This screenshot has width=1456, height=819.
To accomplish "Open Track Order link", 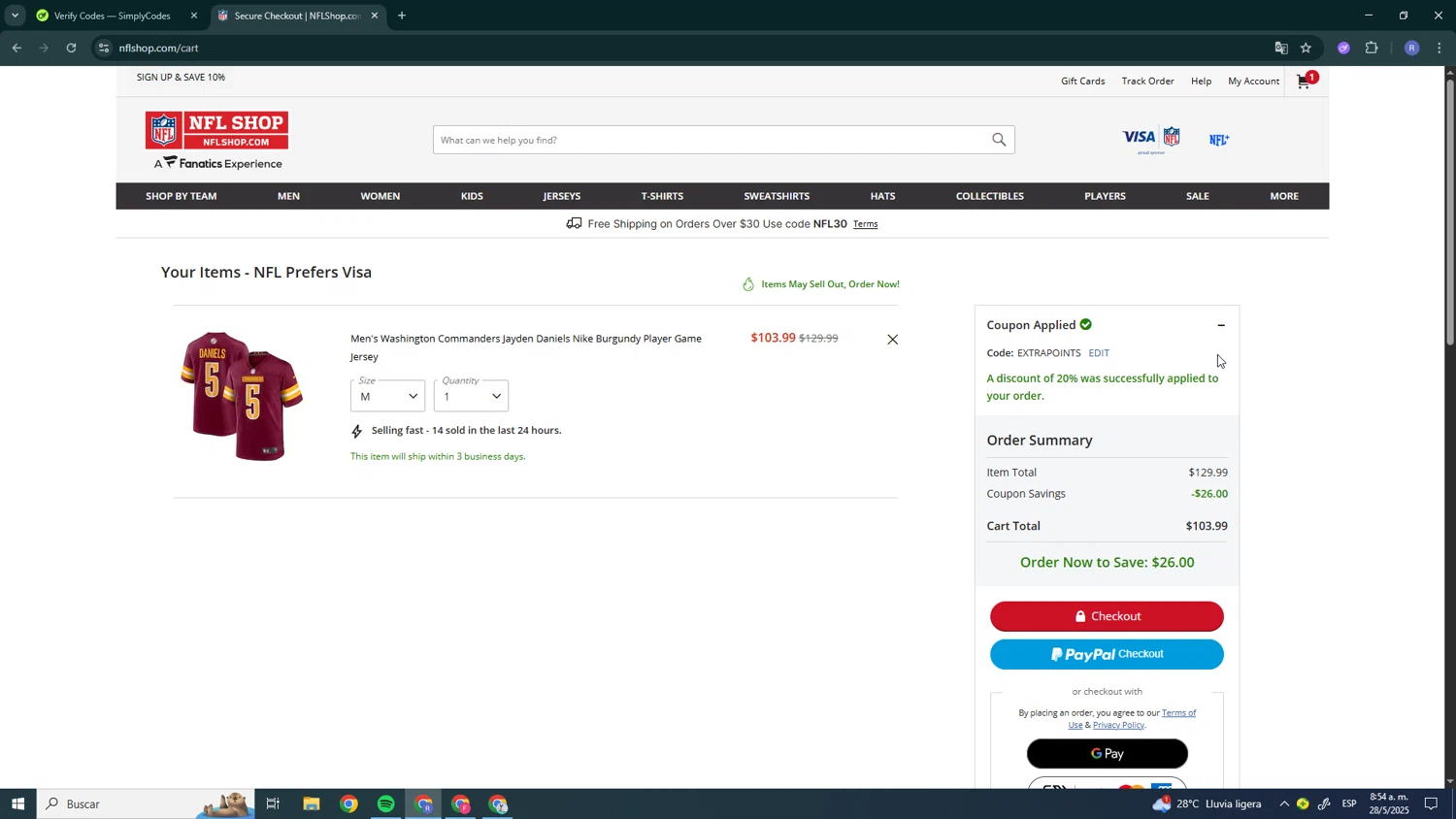I will point(1147,82).
